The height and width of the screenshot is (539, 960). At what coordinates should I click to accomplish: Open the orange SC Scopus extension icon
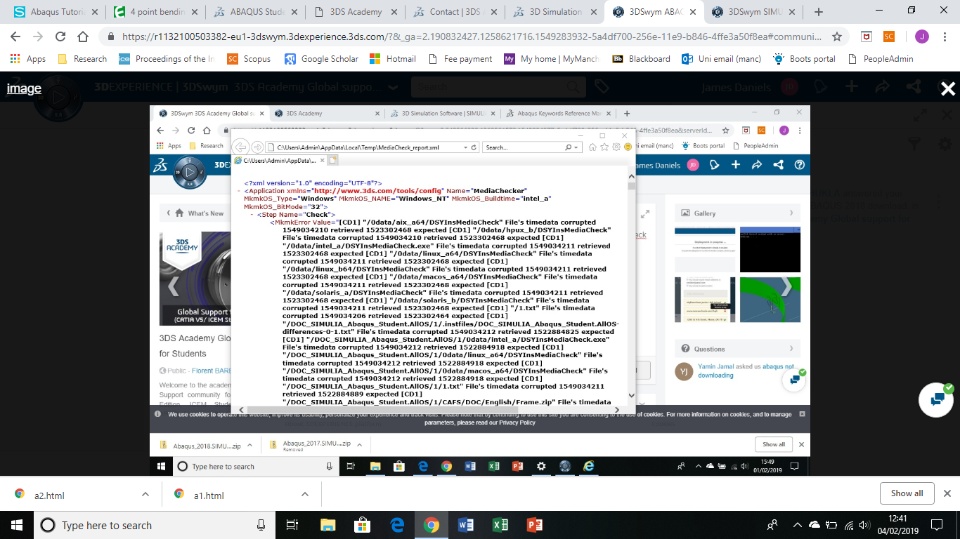point(889,37)
